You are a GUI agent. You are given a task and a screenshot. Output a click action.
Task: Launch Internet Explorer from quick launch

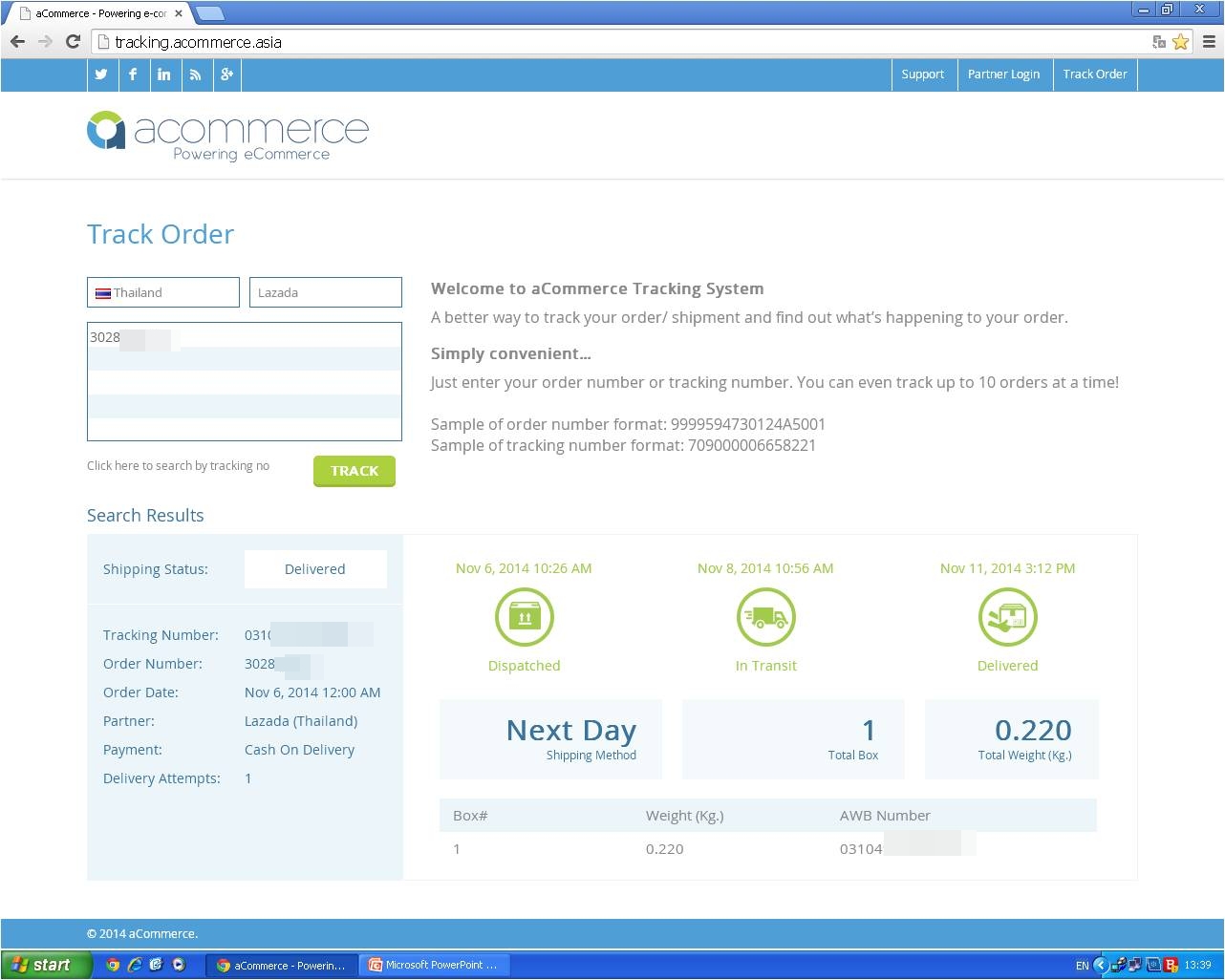(x=135, y=965)
